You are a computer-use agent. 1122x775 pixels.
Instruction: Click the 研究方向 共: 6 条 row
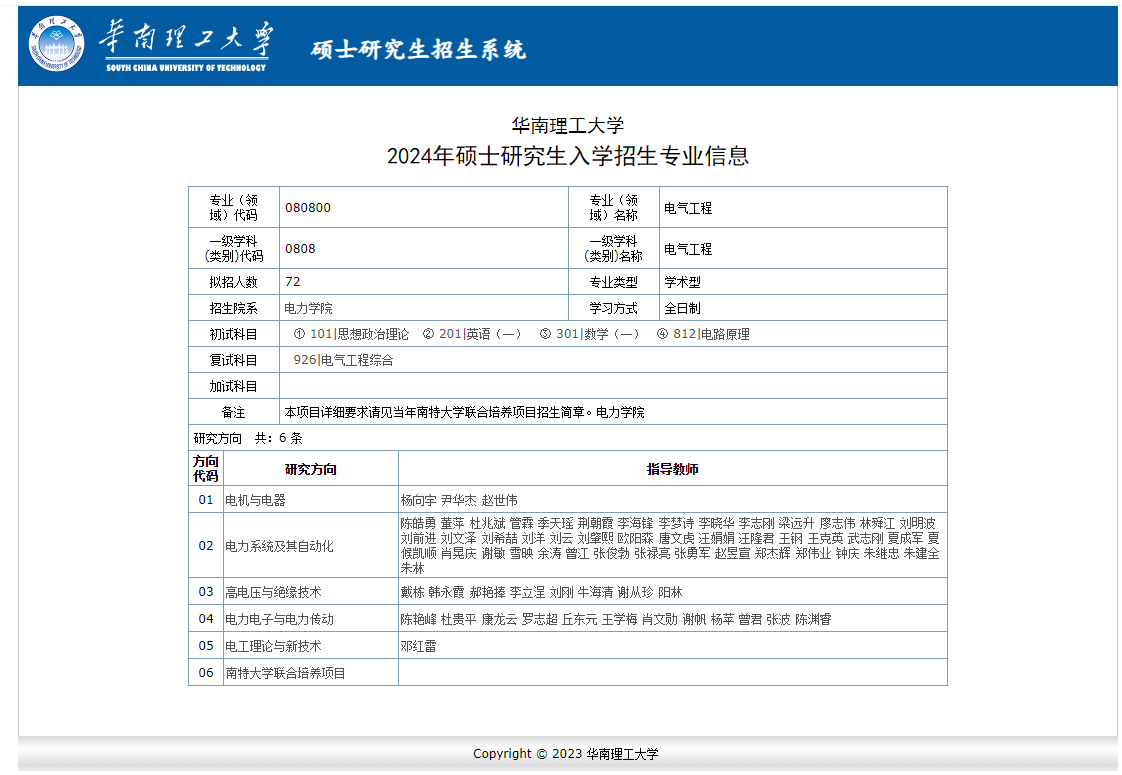pos(567,438)
